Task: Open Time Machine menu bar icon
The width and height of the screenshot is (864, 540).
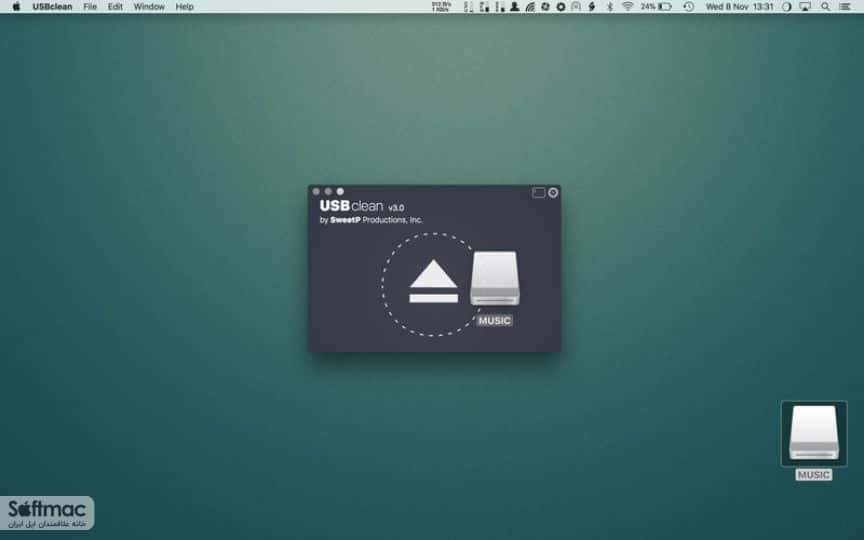Action: click(688, 7)
